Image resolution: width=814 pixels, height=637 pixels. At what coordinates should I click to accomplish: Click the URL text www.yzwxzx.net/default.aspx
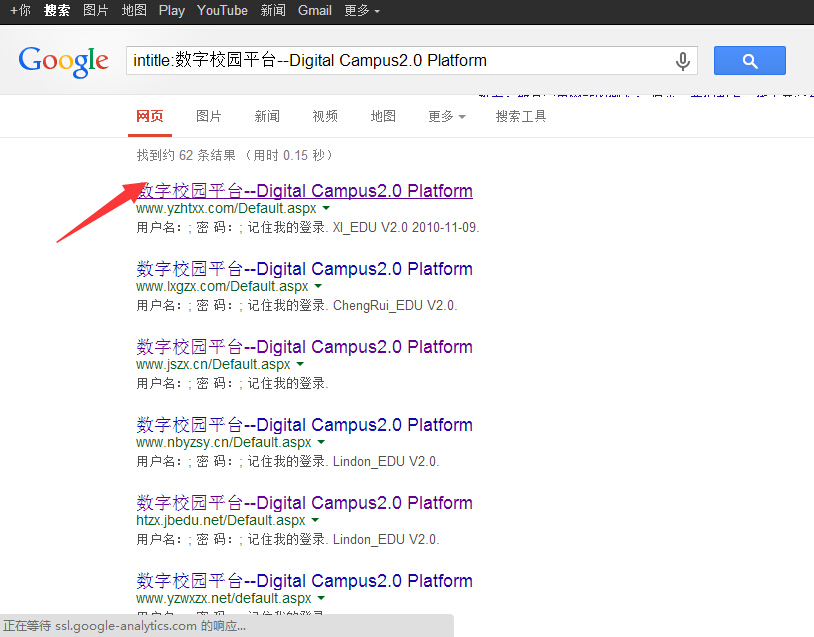(x=224, y=598)
